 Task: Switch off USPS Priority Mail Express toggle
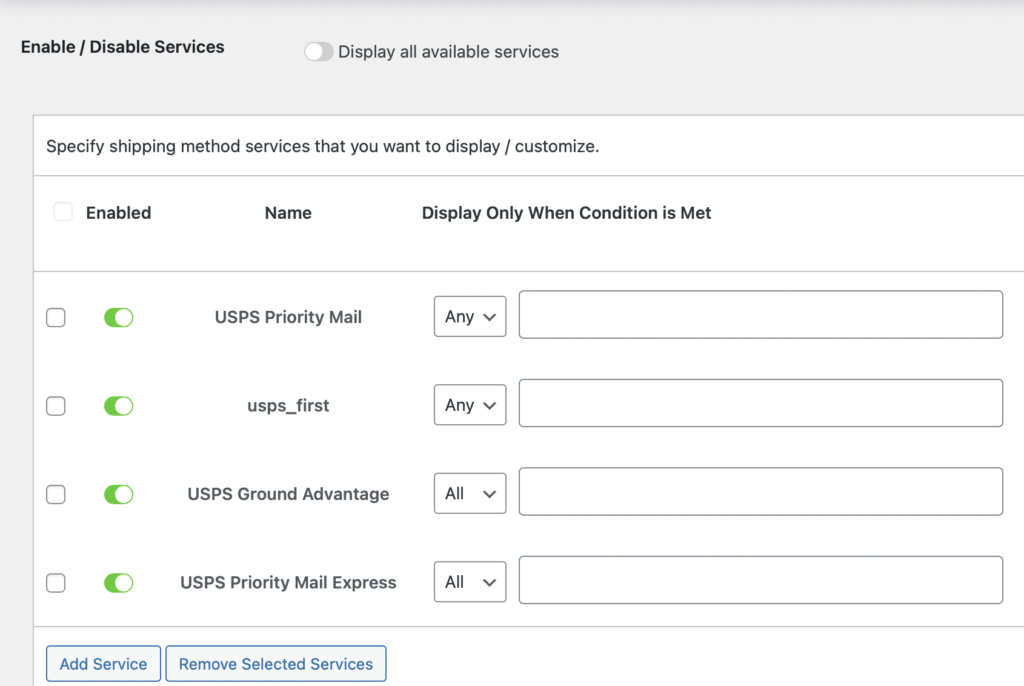(x=118, y=583)
